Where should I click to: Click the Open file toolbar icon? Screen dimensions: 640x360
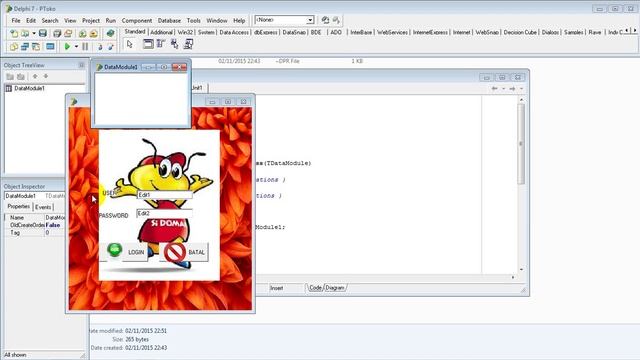pyautogui.click(x=25, y=33)
